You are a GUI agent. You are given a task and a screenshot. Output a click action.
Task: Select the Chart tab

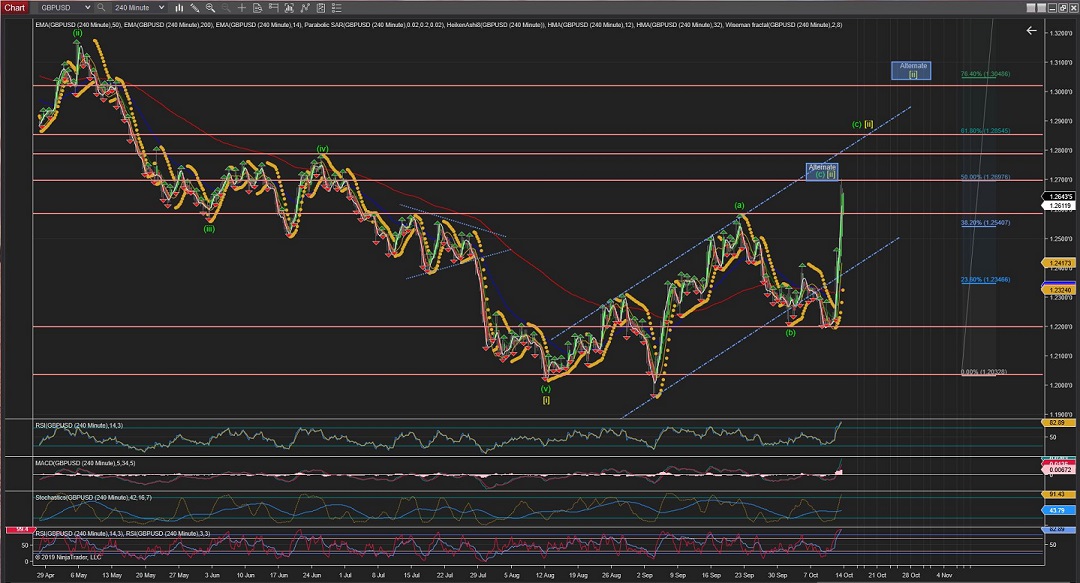click(x=14, y=7)
